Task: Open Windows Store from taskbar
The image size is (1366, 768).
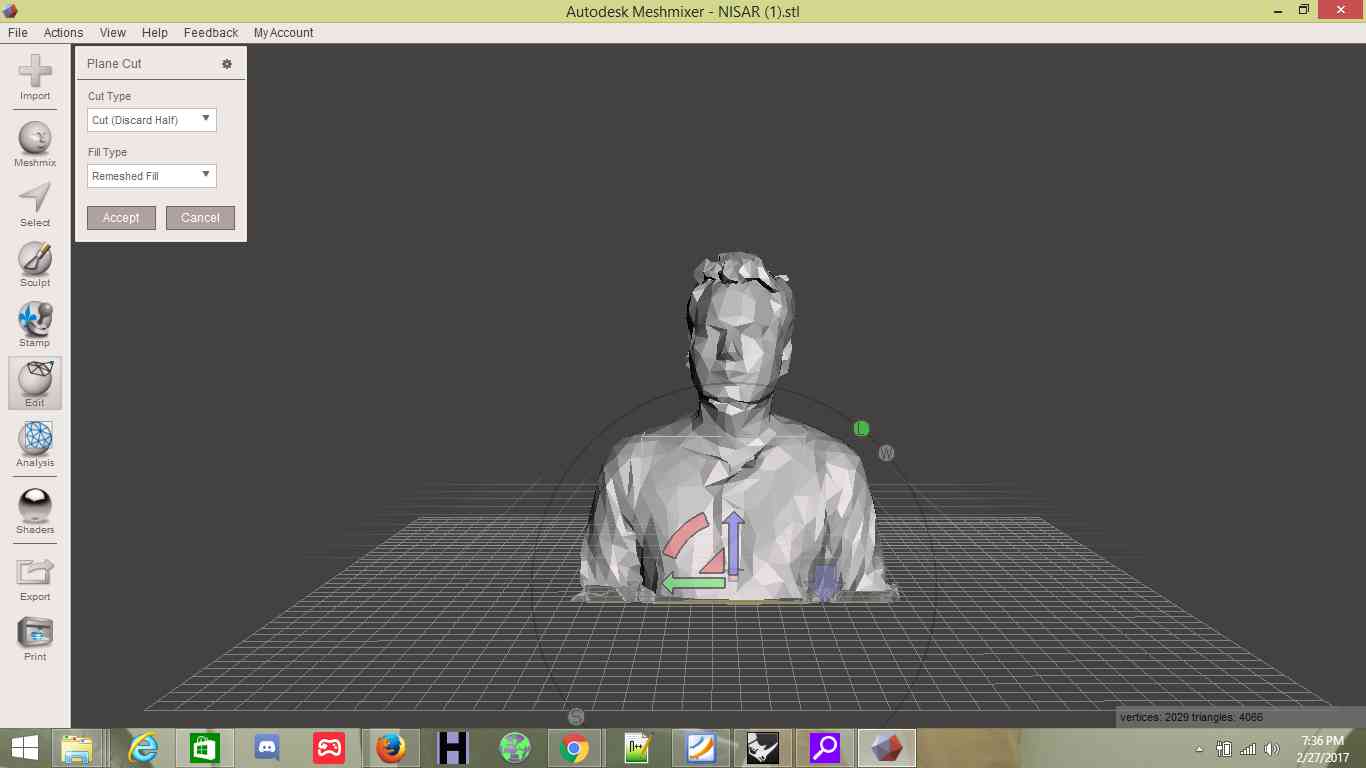Action: pos(204,748)
